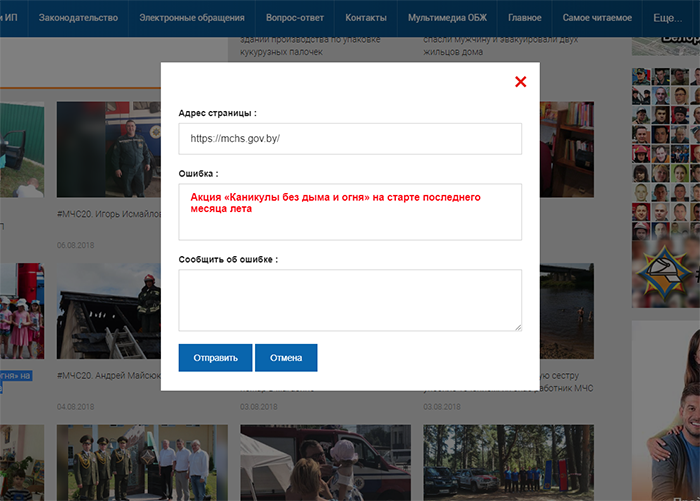
Task: Open the burned building firefighter news photo
Action: coord(108,311)
